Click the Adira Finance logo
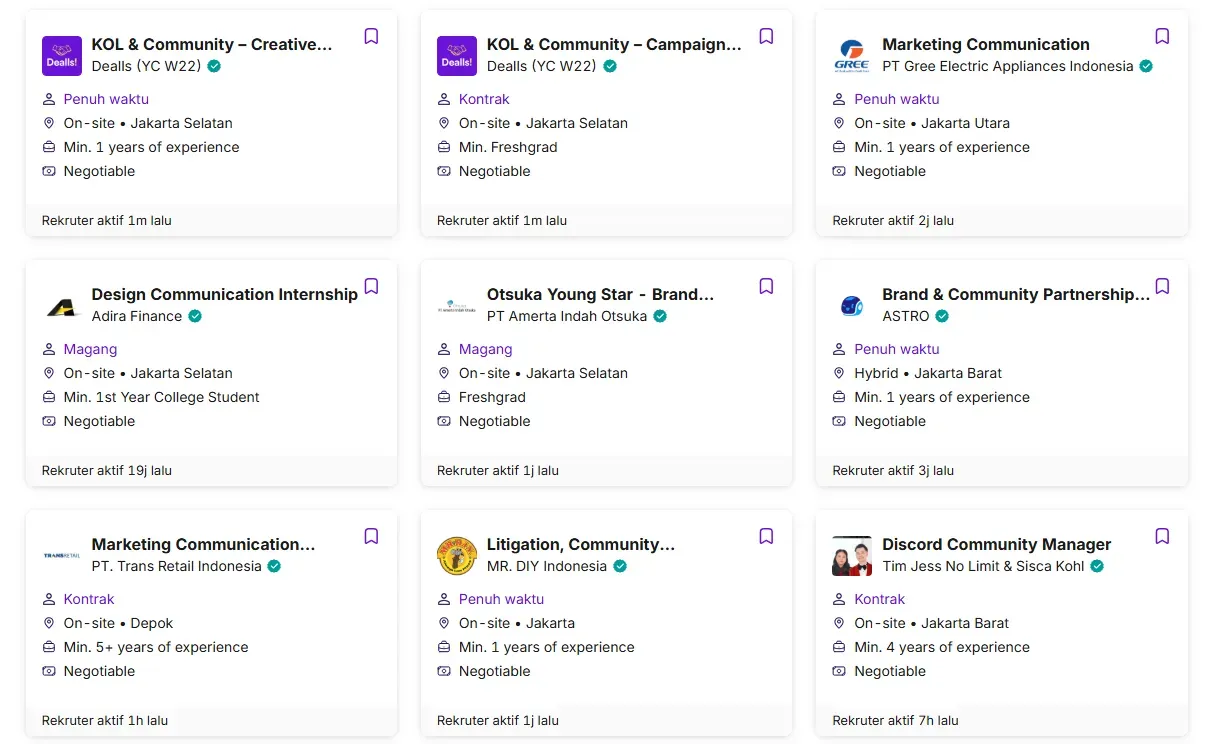Image resolution: width=1208 pixels, height=744 pixels. pos(61,306)
